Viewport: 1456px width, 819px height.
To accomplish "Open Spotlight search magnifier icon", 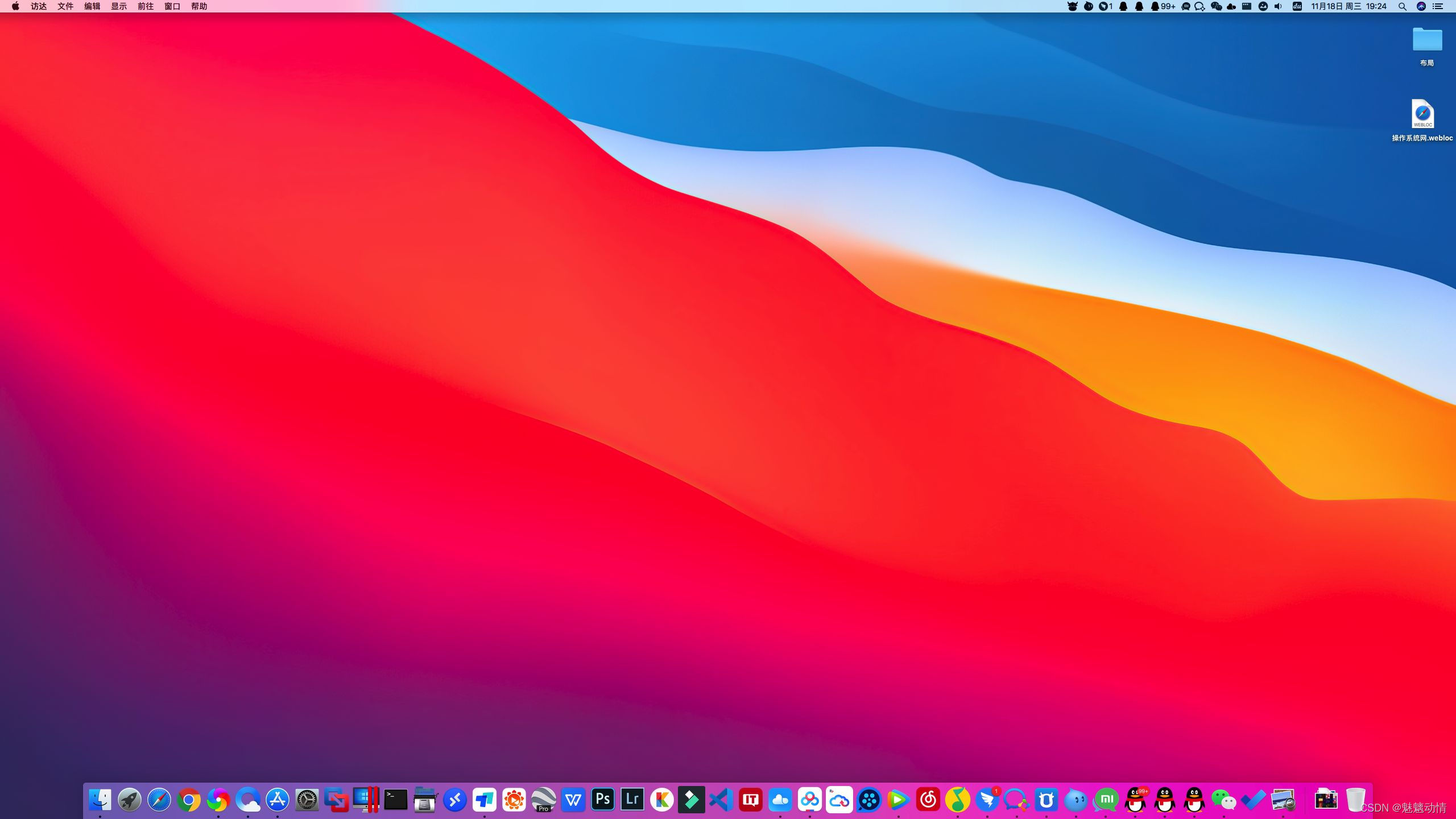I will (1403, 6).
